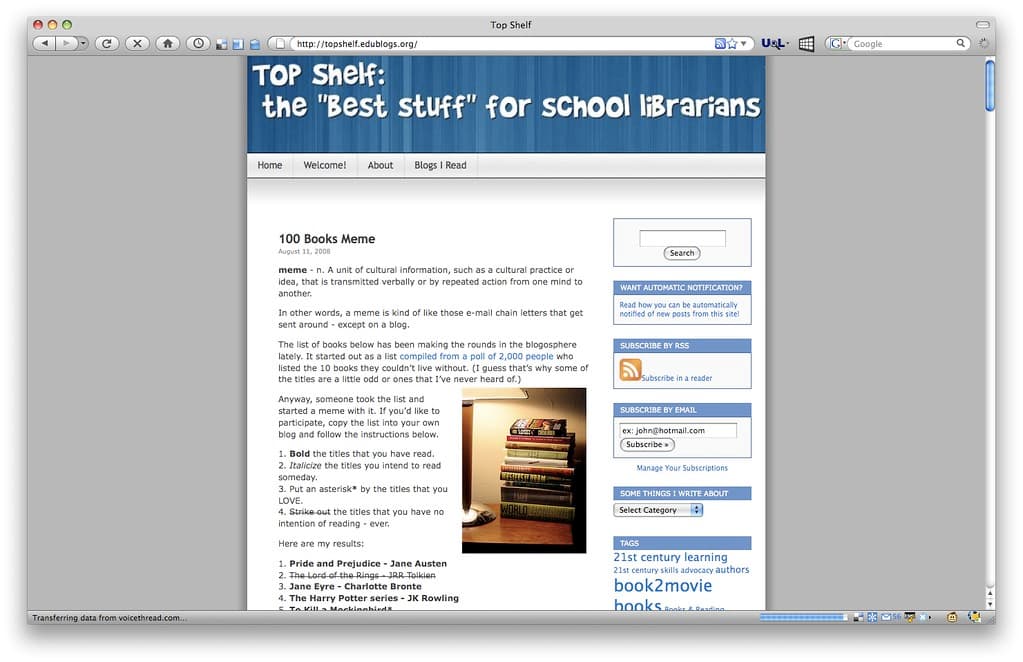Screen dimensions: 1023x662
Task: Go to the browser Home icon
Action: click(168, 44)
